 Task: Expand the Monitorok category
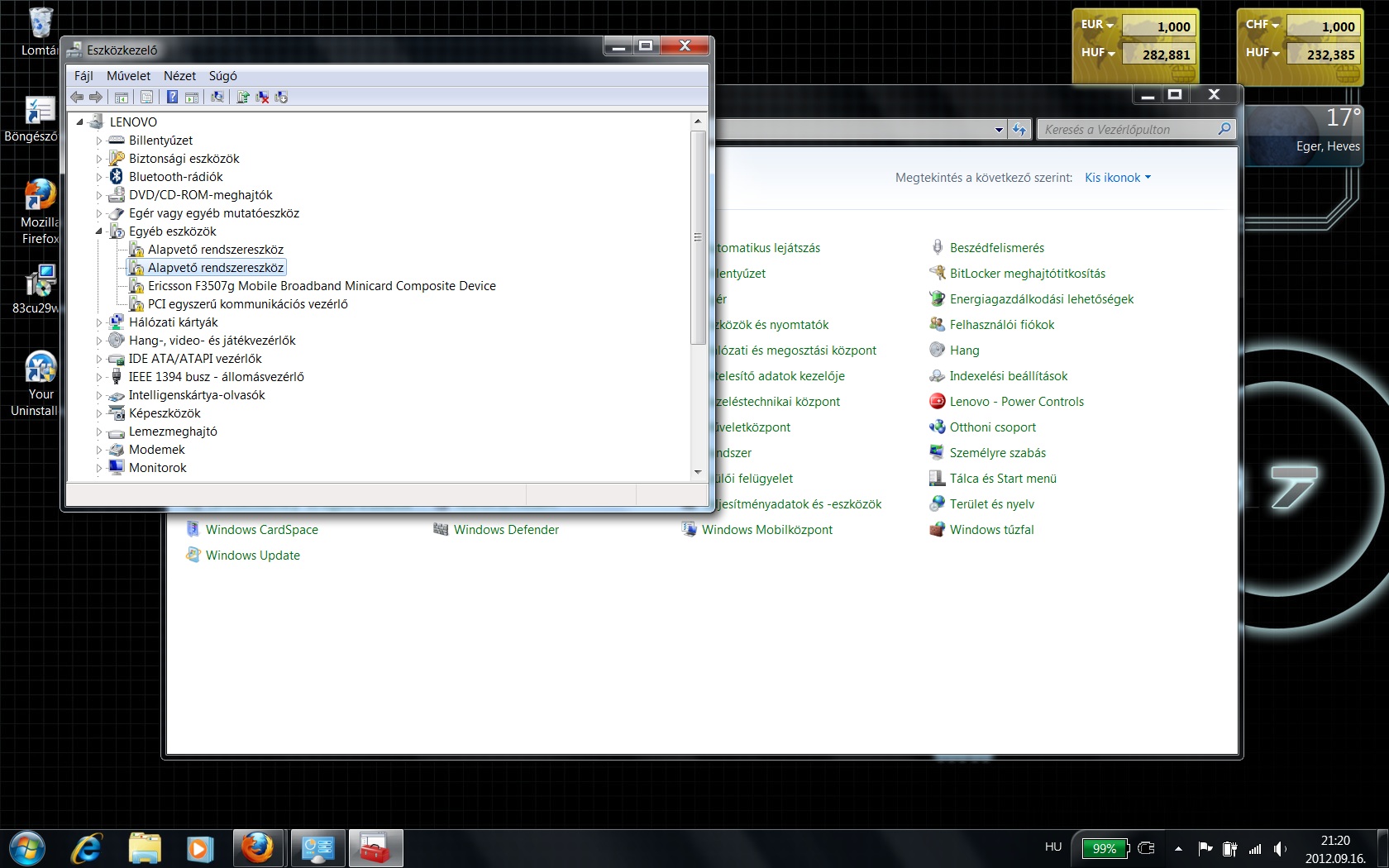click(99, 468)
